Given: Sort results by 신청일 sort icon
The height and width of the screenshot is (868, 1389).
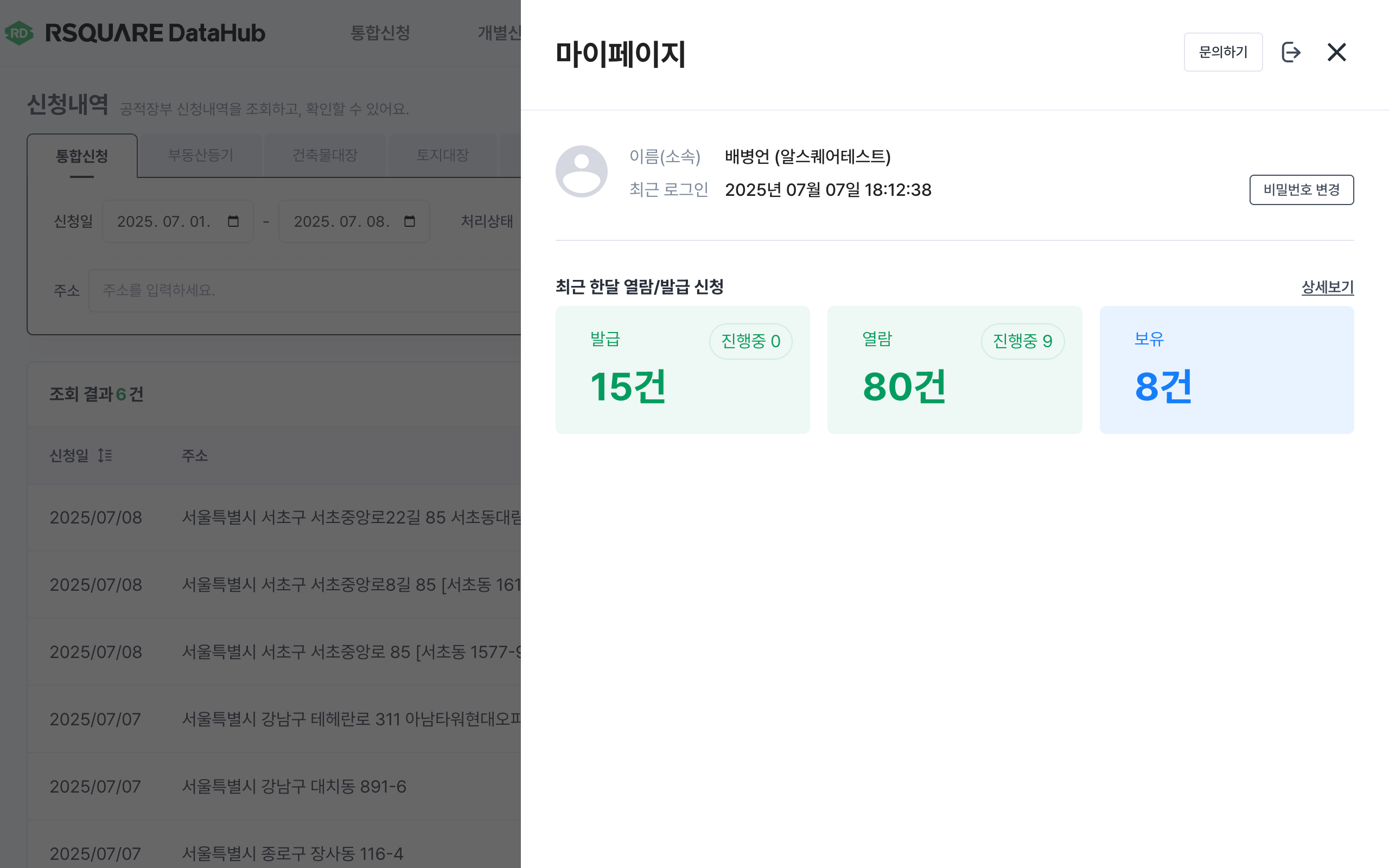Looking at the screenshot, I should coord(105,456).
